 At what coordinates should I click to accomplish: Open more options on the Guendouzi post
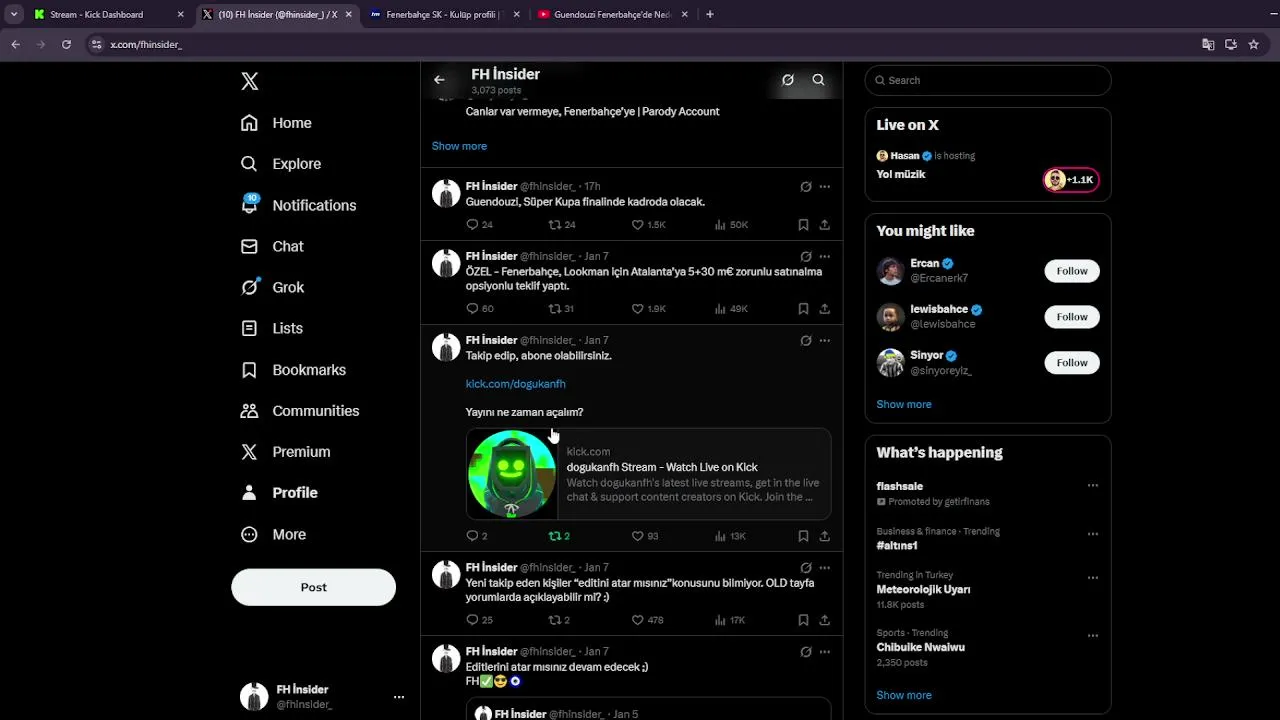pos(825,187)
